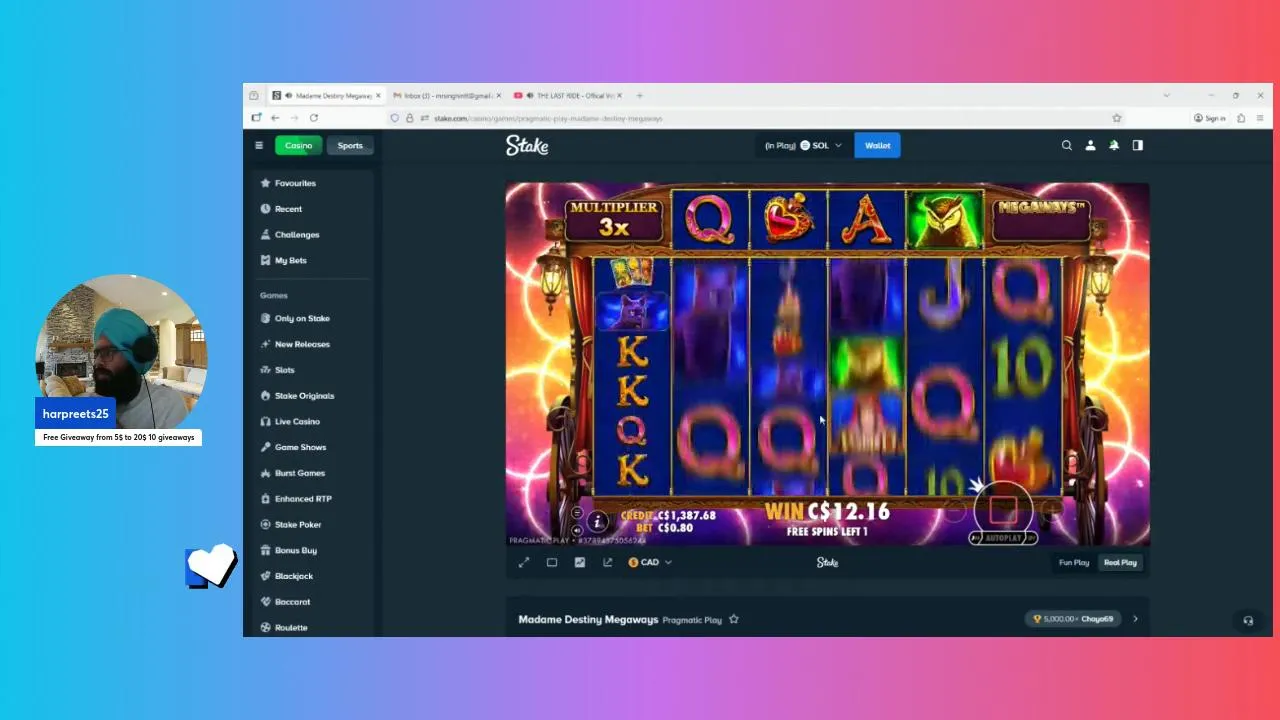Image resolution: width=1280 pixels, height=720 pixels.
Task: Open the Wallet
Action: coord(878,145)
